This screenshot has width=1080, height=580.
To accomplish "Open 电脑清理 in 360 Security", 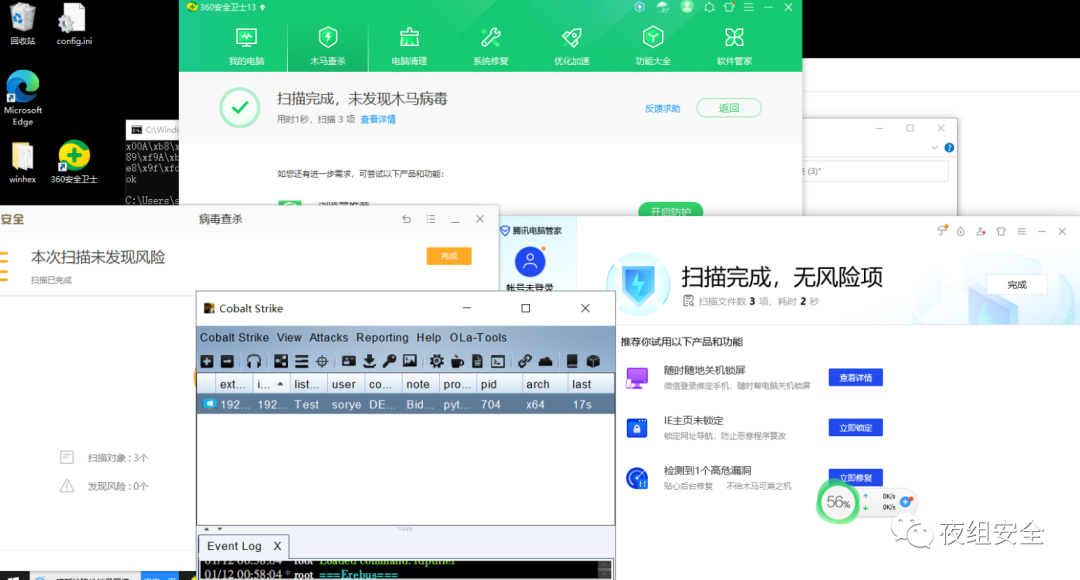I will point(409,47).
